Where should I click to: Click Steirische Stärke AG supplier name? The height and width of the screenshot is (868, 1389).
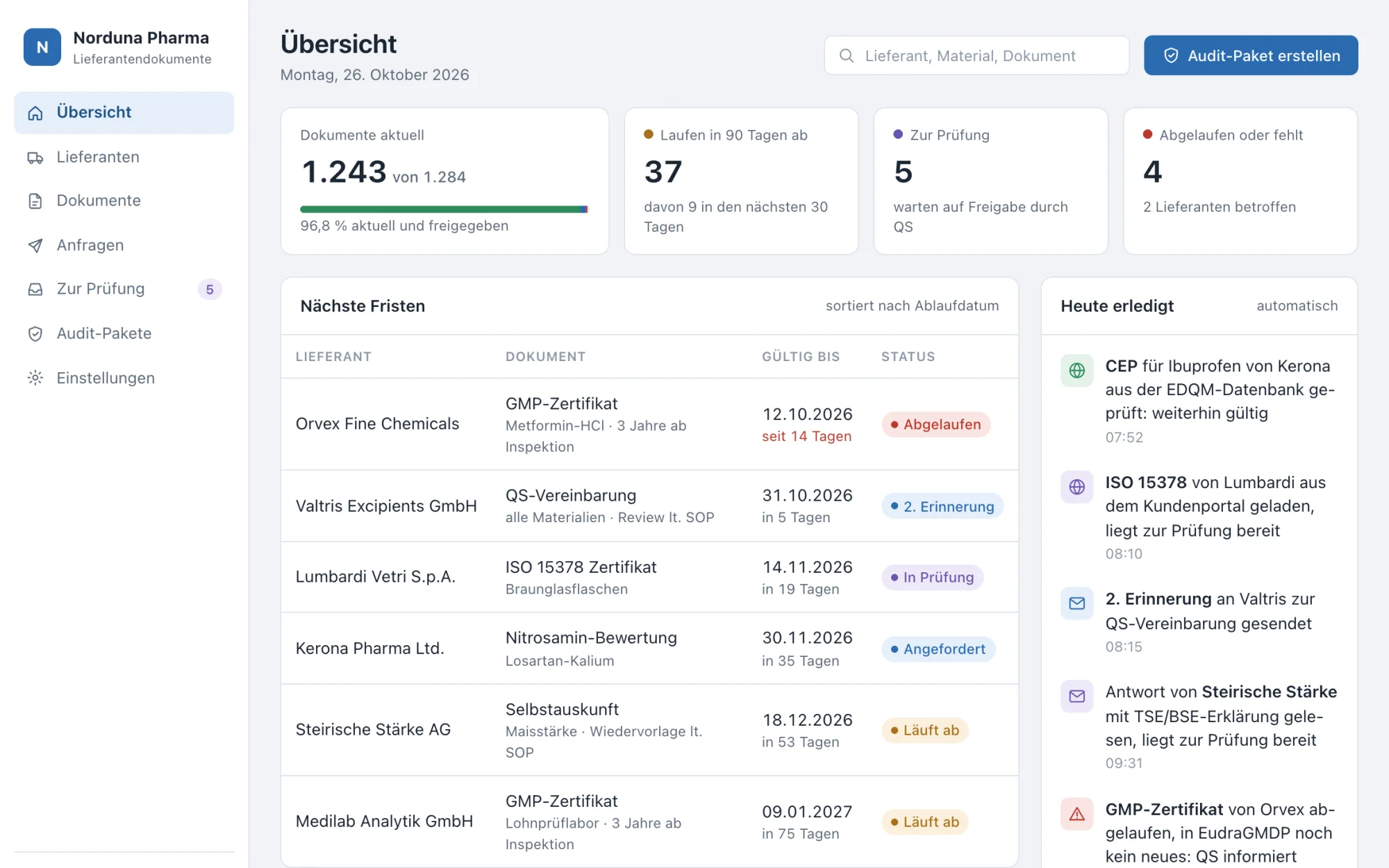[x=374, y=730]
